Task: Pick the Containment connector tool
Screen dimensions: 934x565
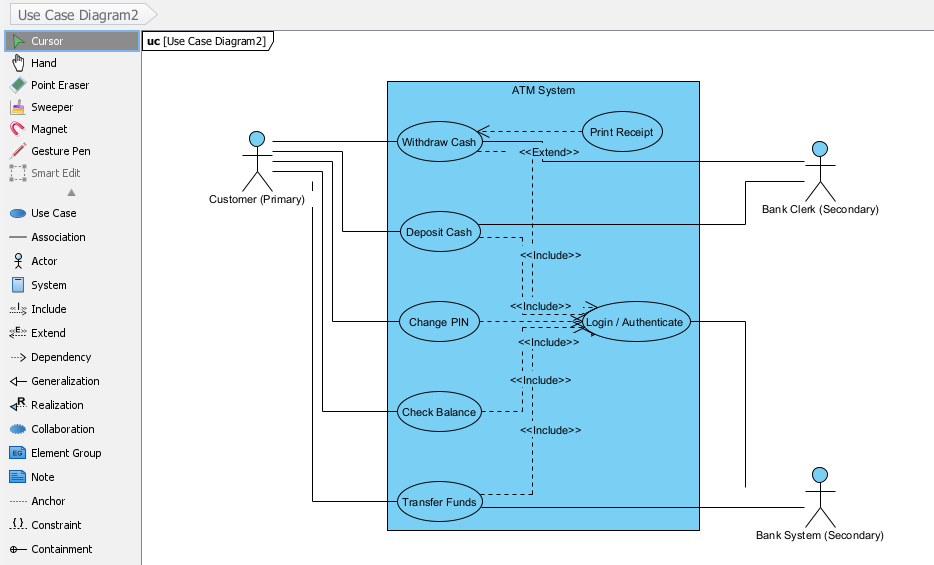Action: point(72,549)
